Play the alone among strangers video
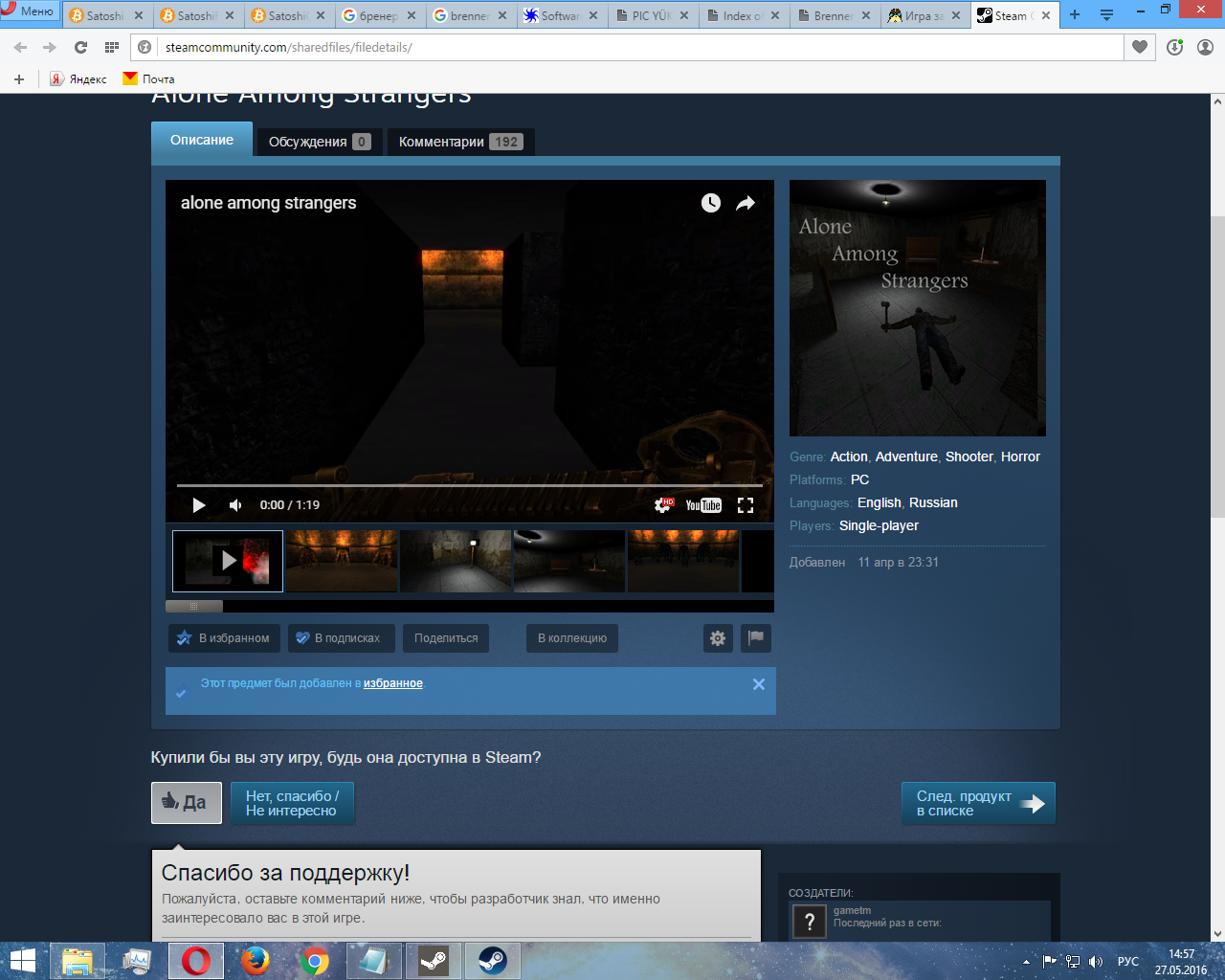The width and height of the screenshot is (1225, 980). pos(199,505)
